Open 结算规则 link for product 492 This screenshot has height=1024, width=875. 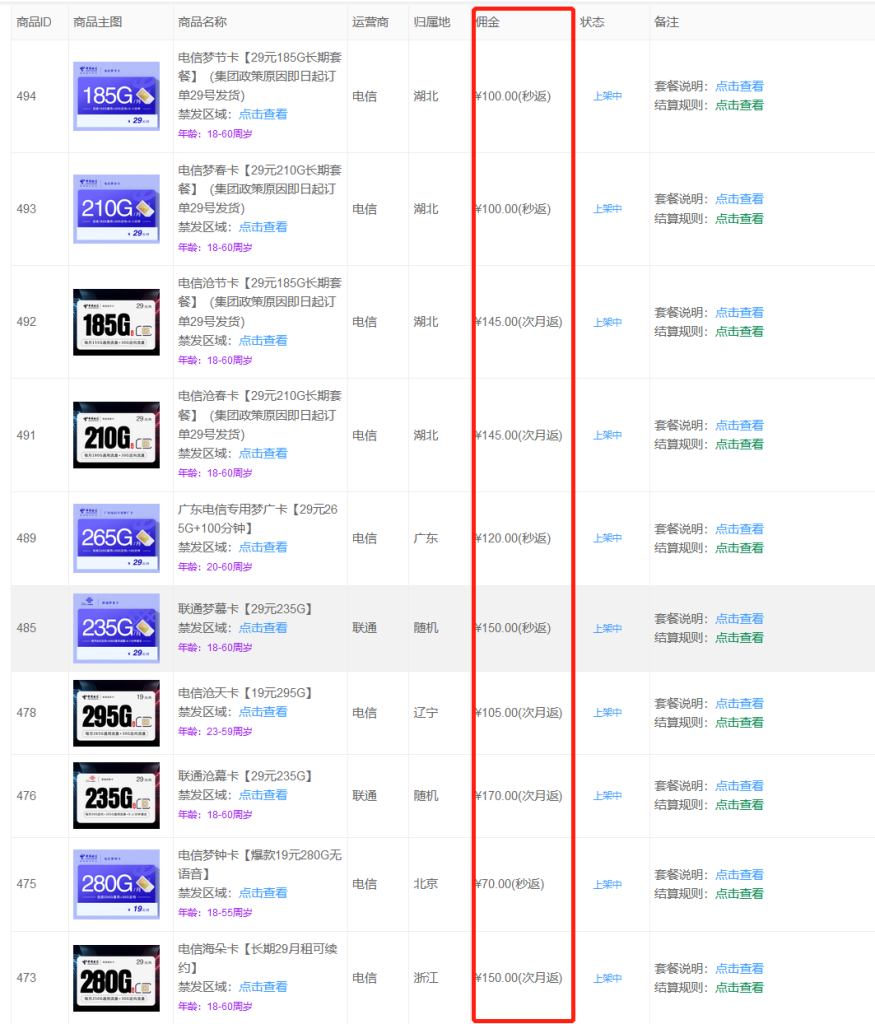pos(739,332)
